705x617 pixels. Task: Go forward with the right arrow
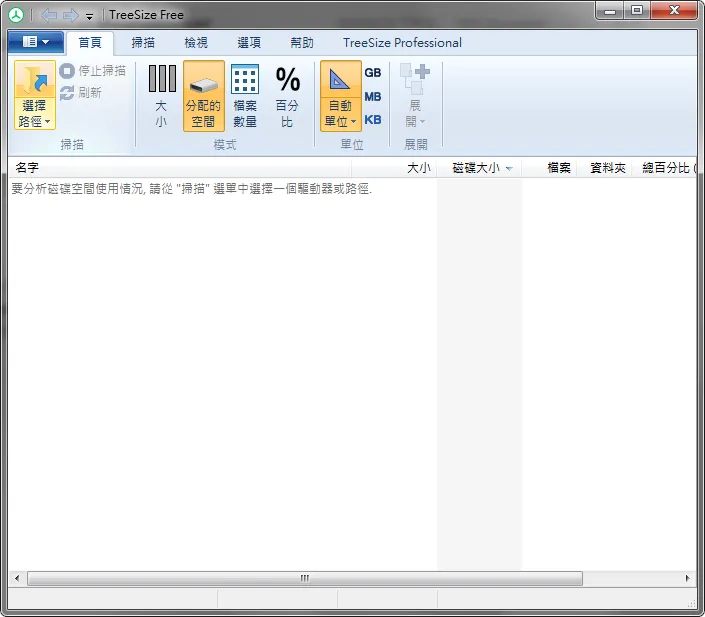pos(71,16)
